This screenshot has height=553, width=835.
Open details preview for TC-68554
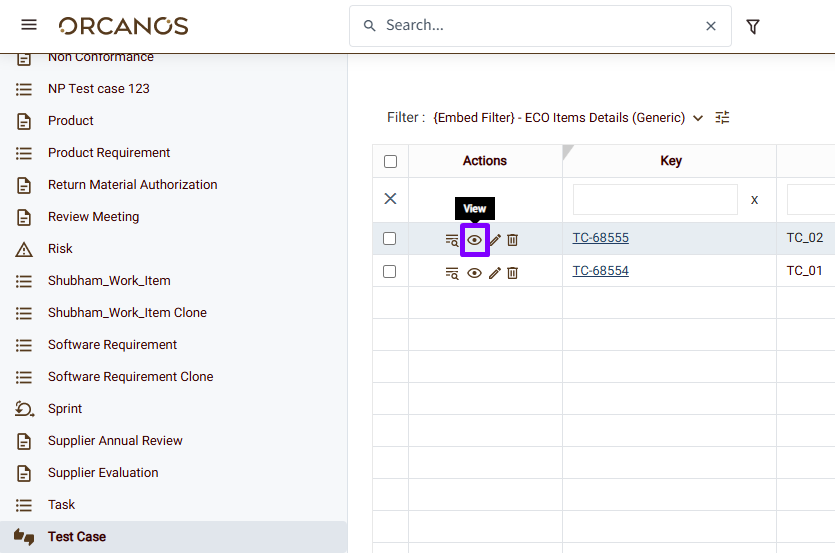point(452,272)
